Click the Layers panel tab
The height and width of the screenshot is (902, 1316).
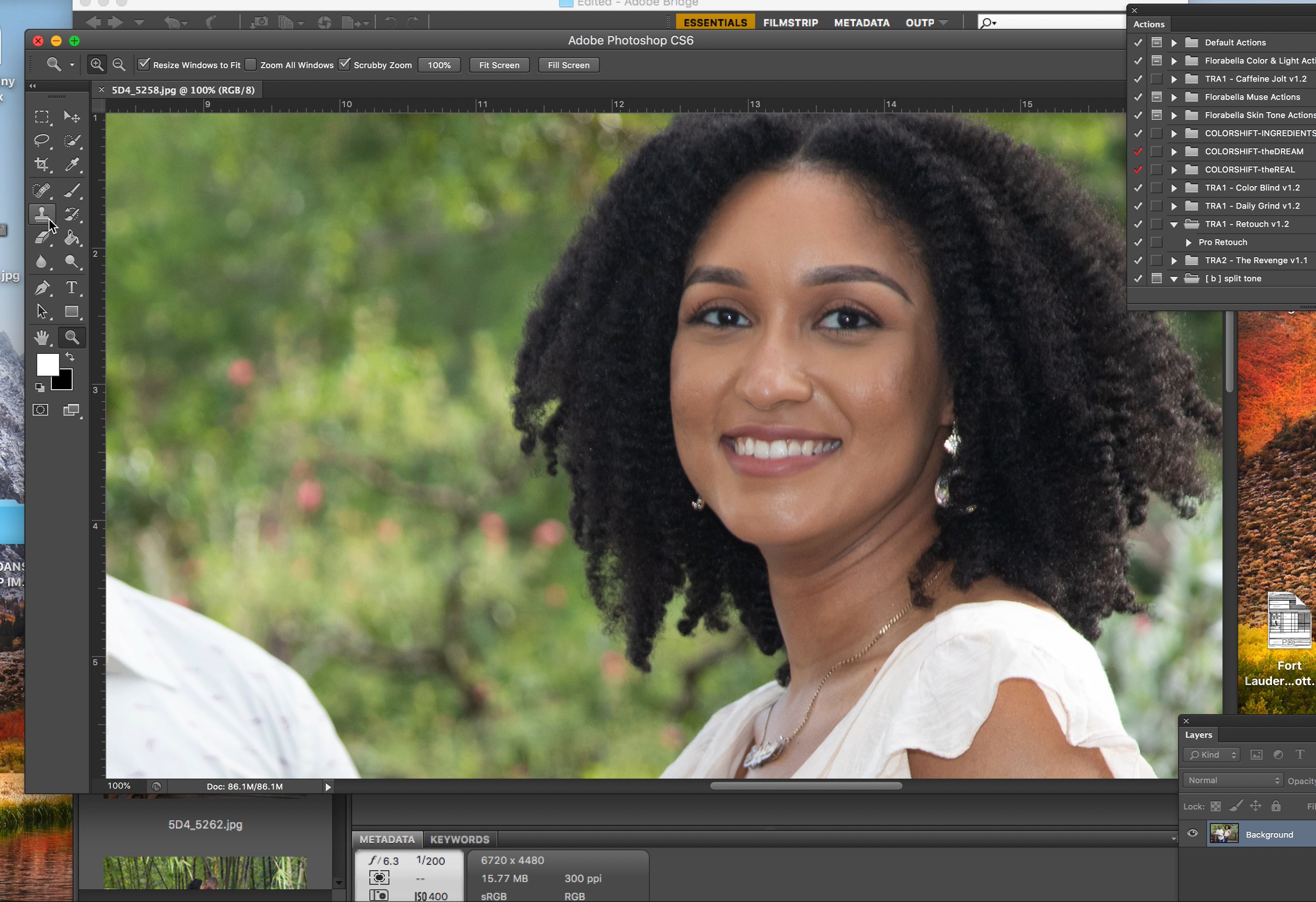1199,735
